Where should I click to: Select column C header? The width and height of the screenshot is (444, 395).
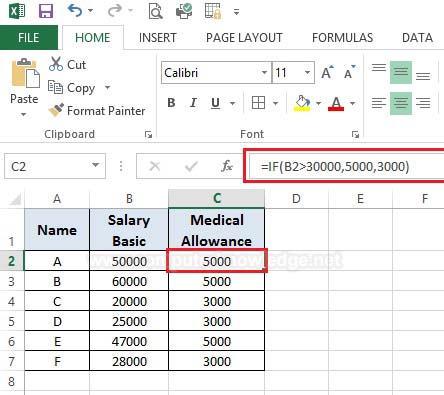coord(217,199)
